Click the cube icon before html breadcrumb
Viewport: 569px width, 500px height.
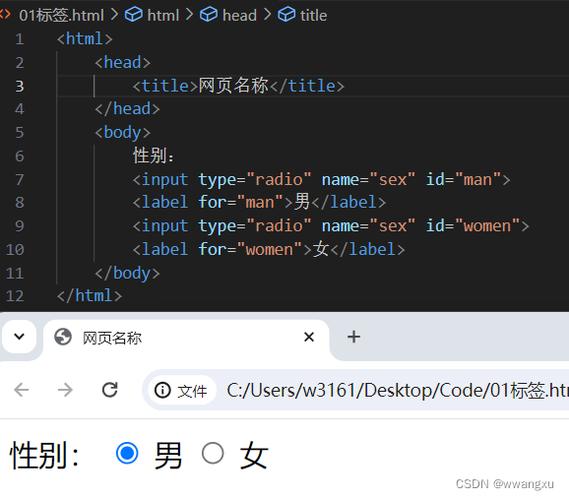[134, 15]
